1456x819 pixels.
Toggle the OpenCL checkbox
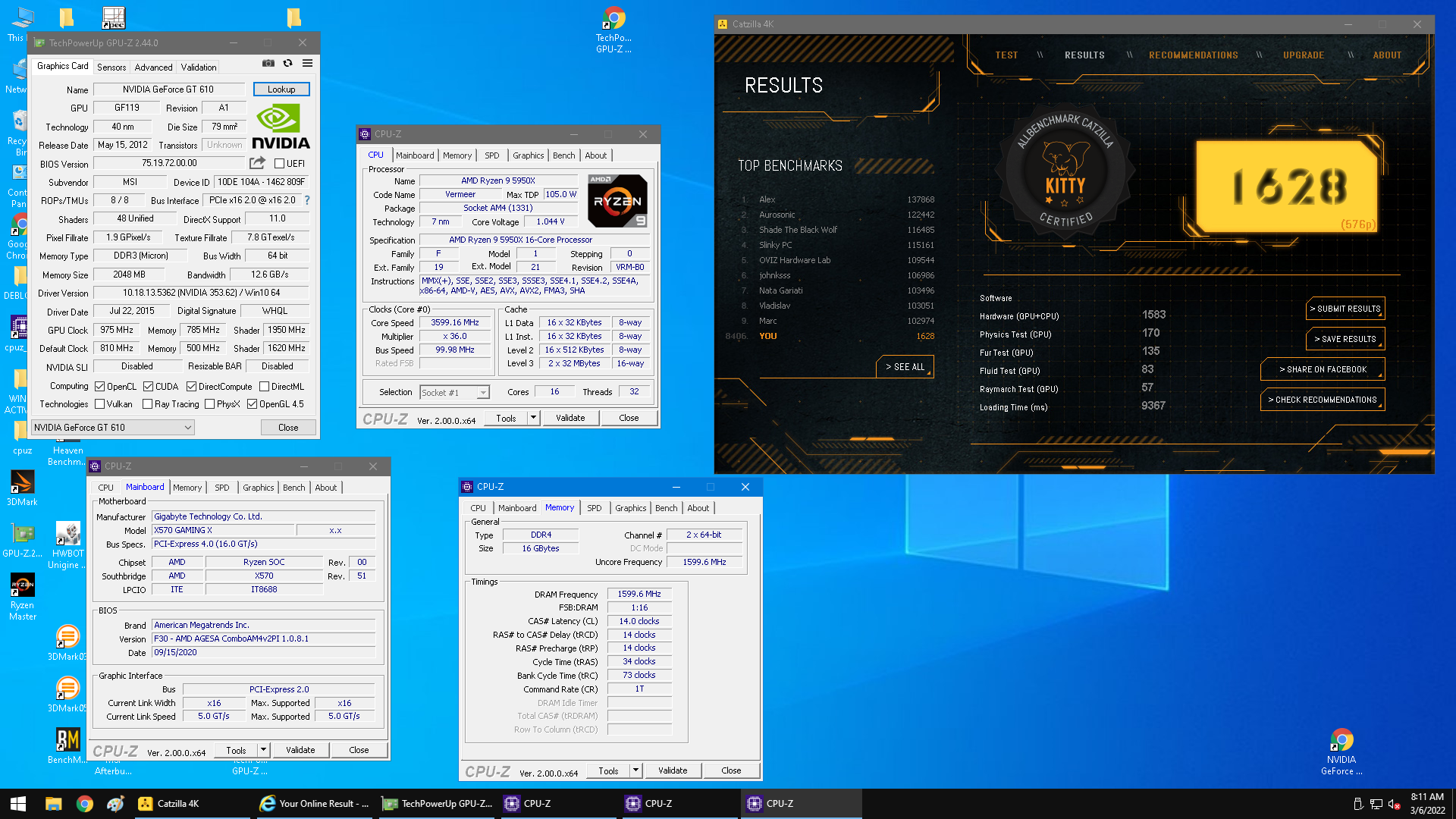[x=99, y=387]
